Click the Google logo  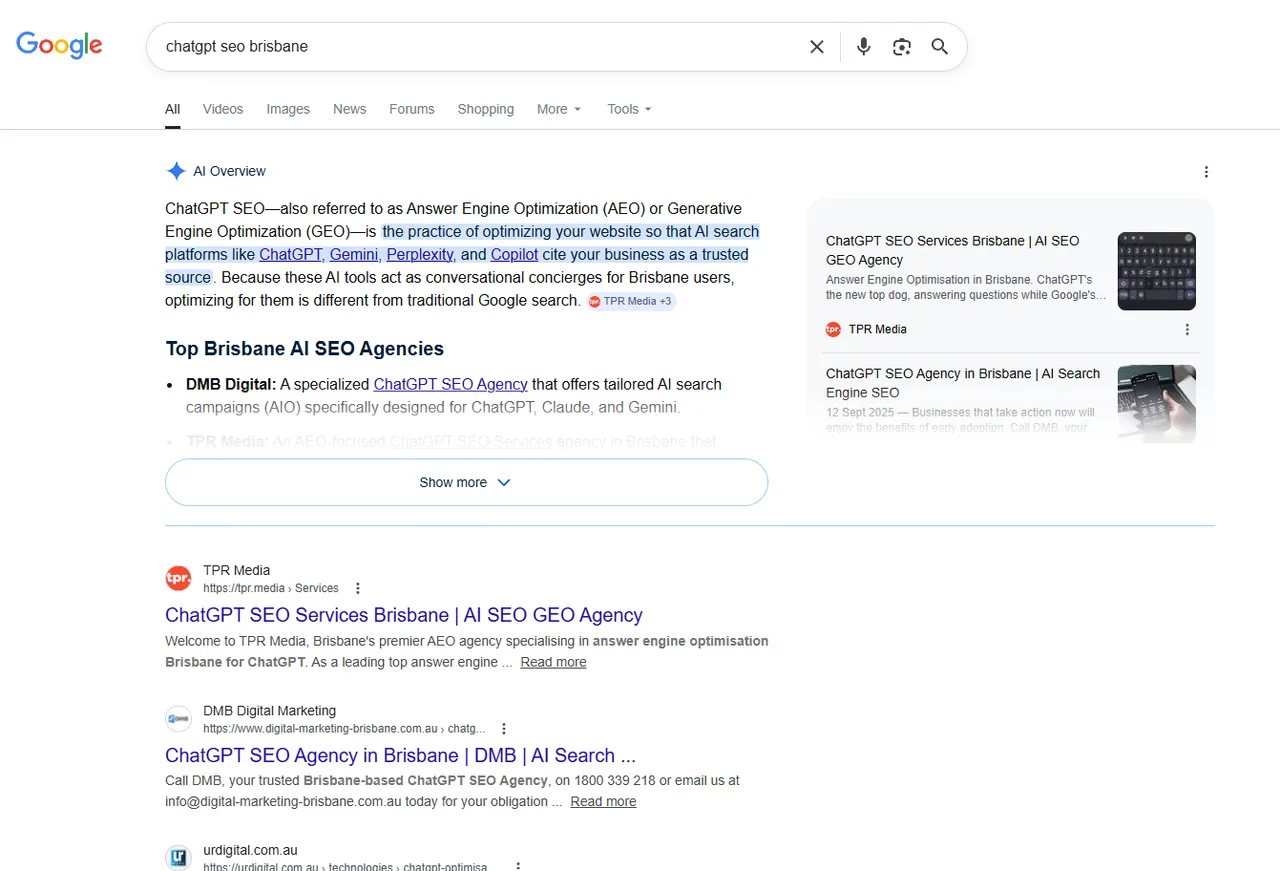click(x=59, y=45)
